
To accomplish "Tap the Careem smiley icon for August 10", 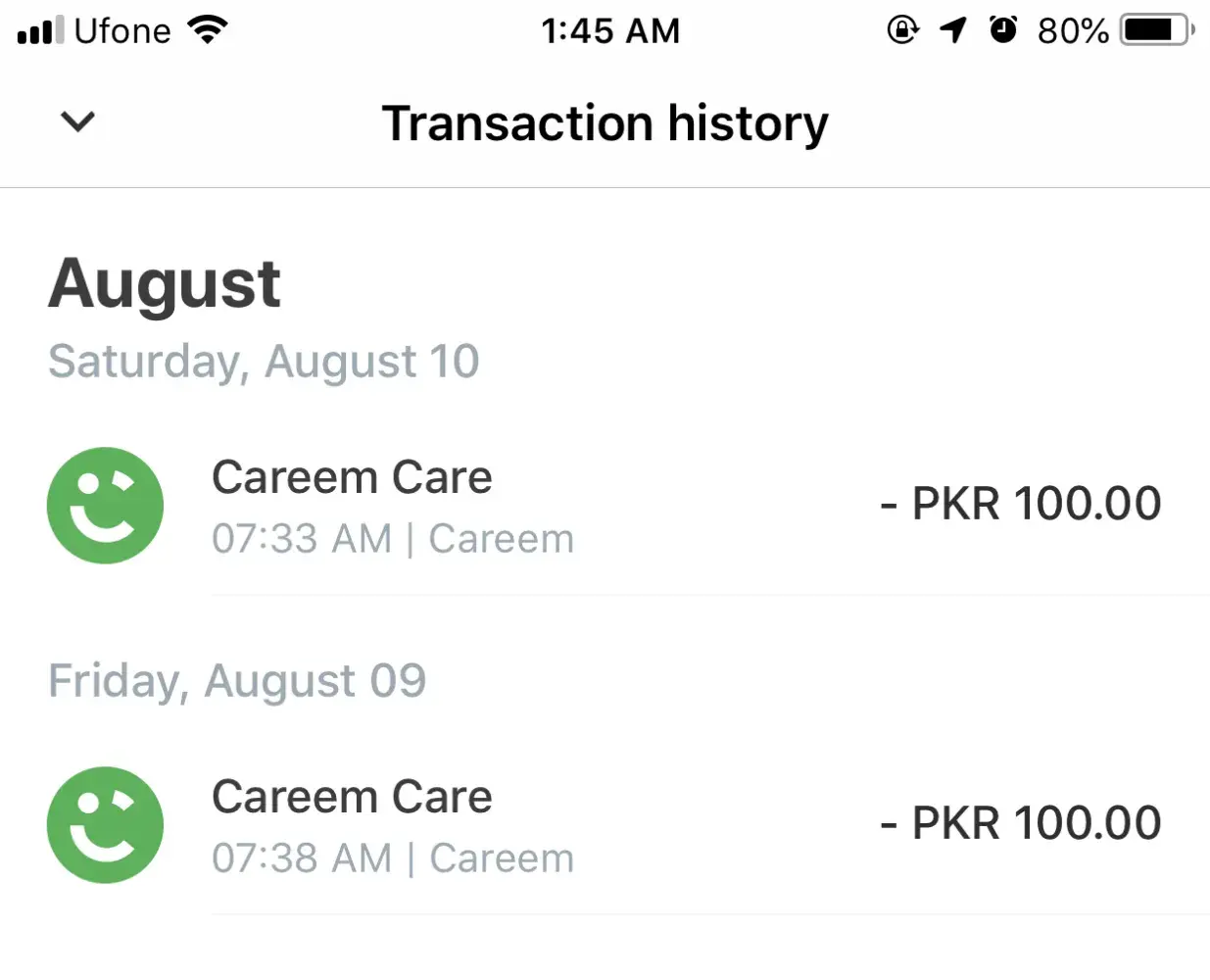I will tap(106, 506).
